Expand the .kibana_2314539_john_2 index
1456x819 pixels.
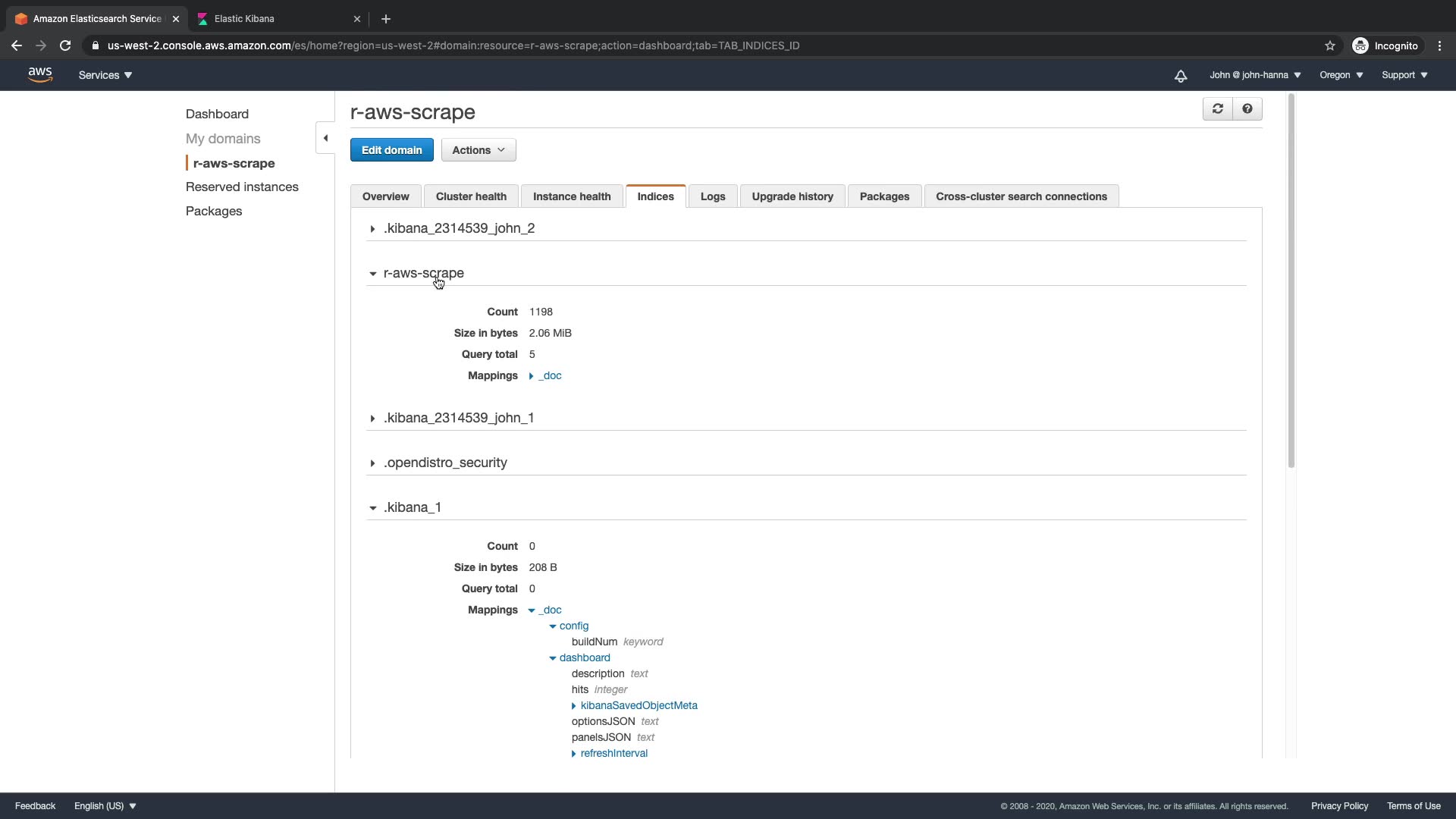coord(458,228)
